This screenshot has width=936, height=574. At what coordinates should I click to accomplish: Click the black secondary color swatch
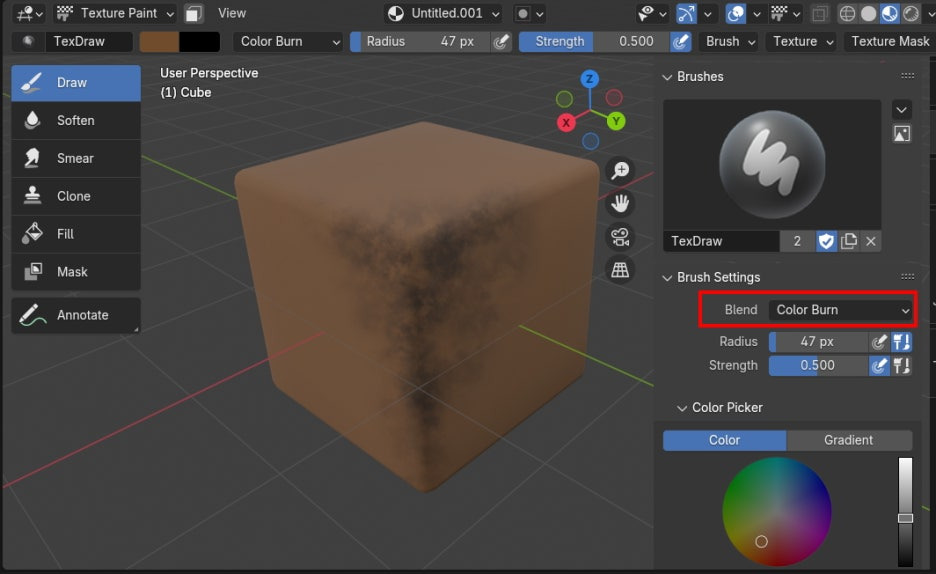pyautogui.click(x=199, y=41)
